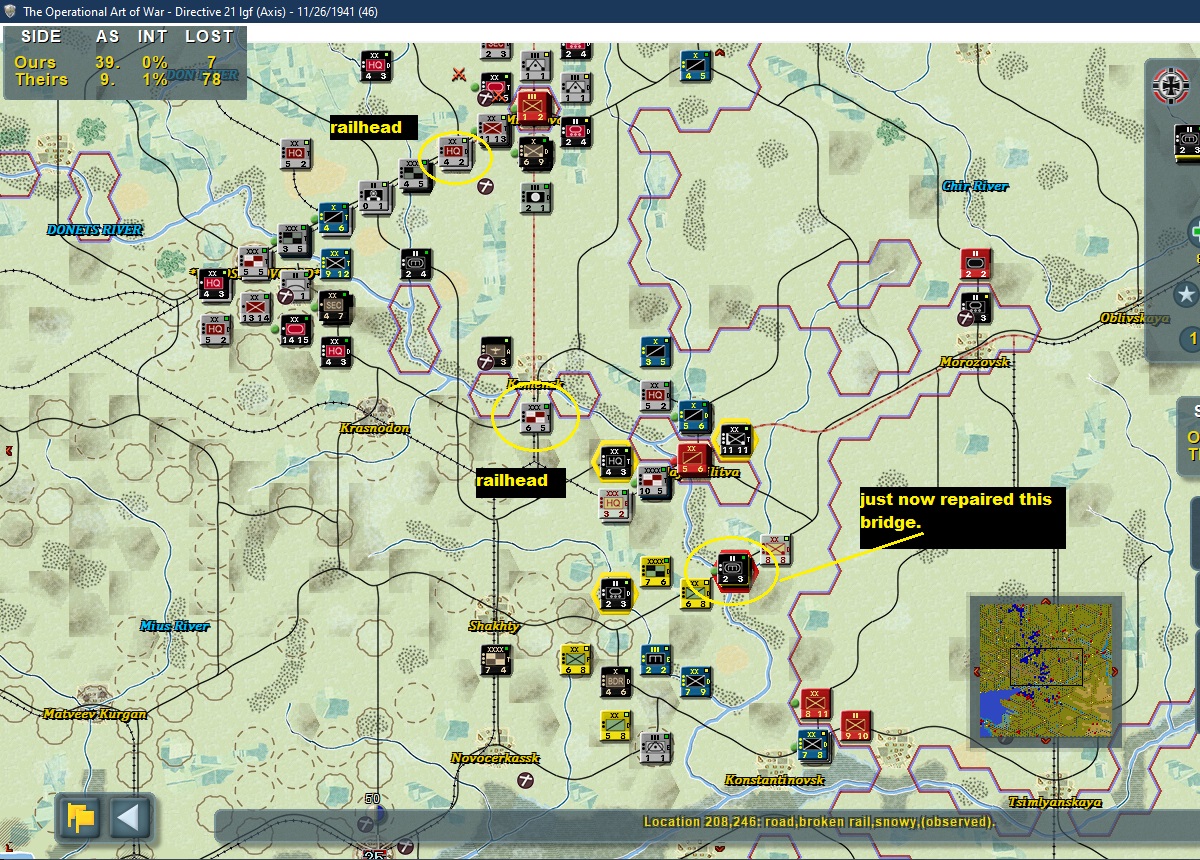Select the red battalion counter showing 2 2
Screen dimensions: 1200x860
click(976, 263)
